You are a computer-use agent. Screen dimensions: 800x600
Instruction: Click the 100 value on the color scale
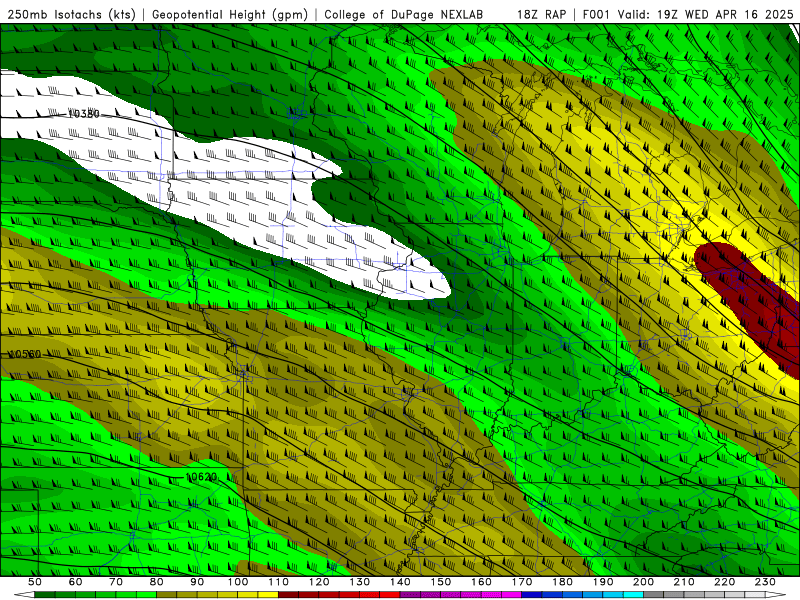238,582
